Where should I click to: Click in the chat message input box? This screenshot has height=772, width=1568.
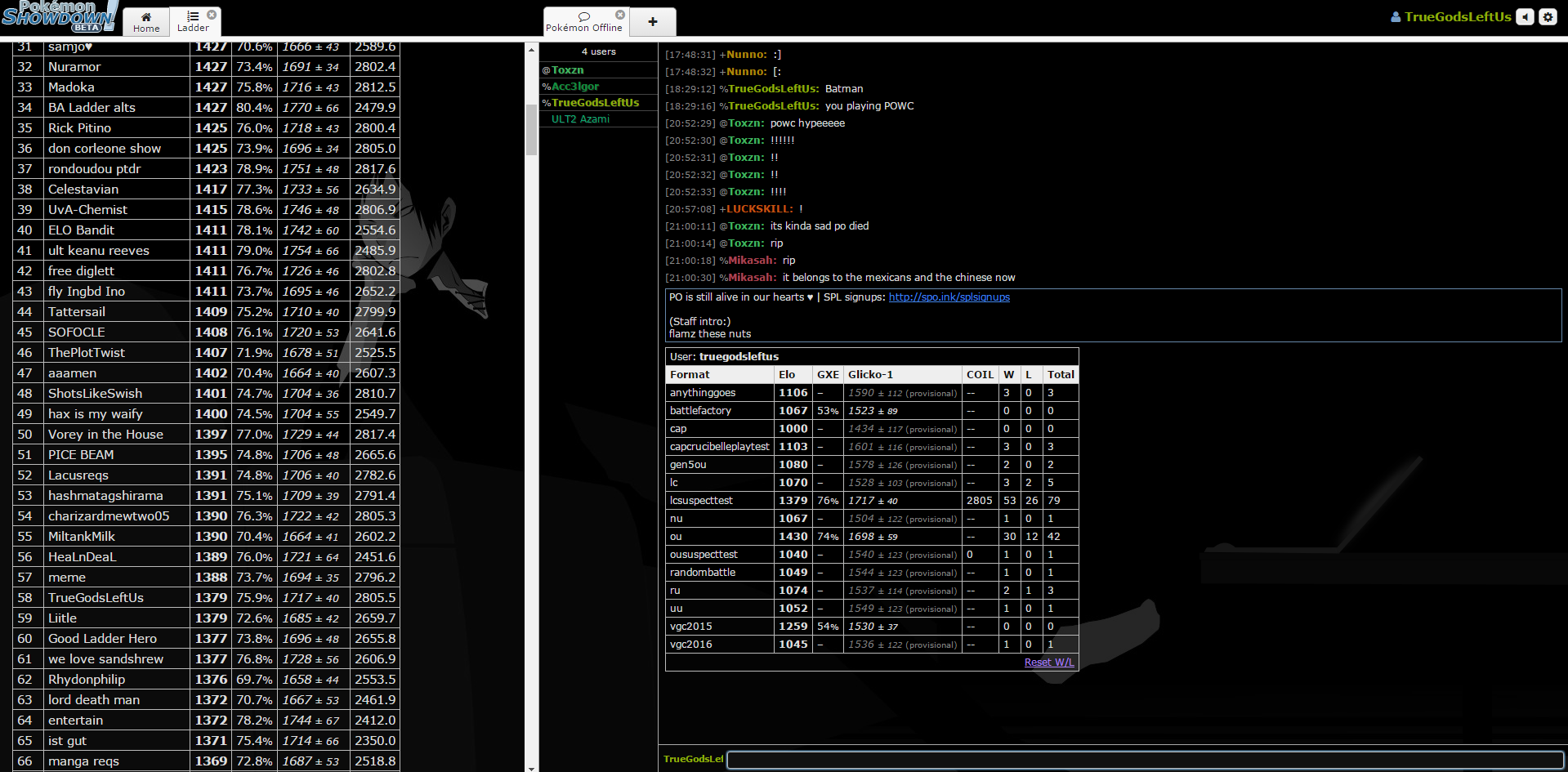[1144, 760]
